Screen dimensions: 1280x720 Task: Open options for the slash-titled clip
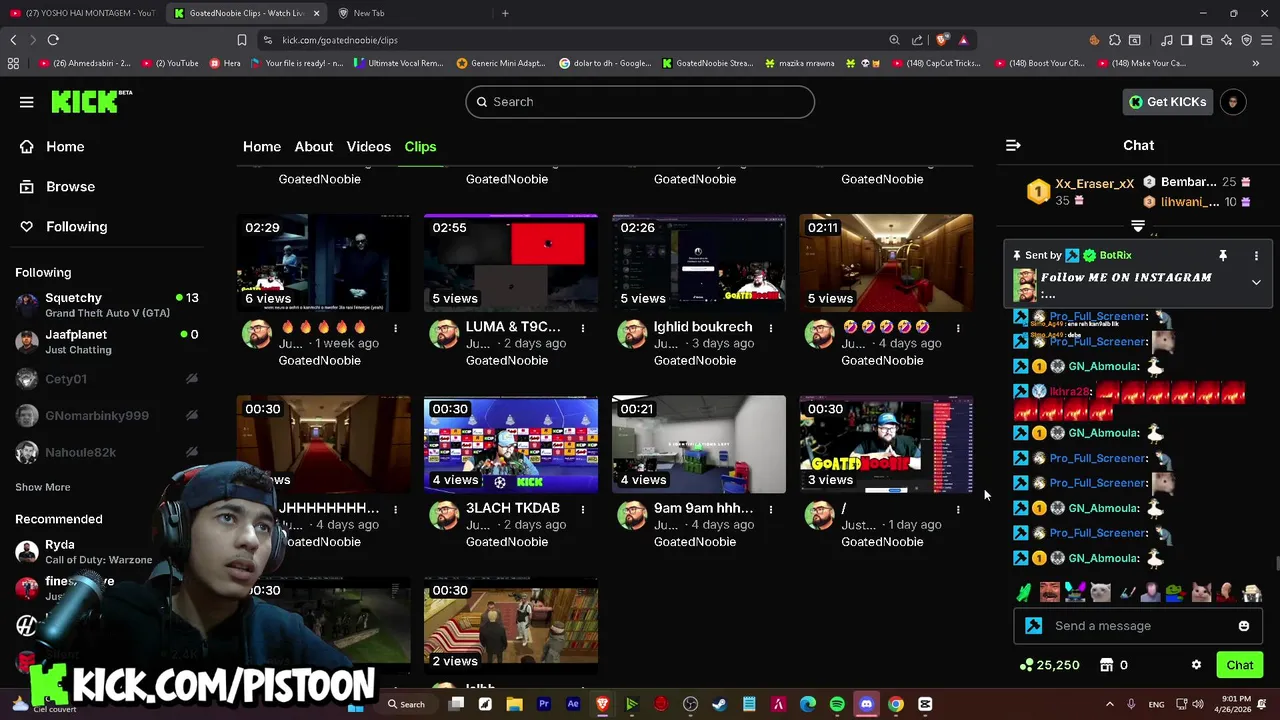tap(958, 509)
